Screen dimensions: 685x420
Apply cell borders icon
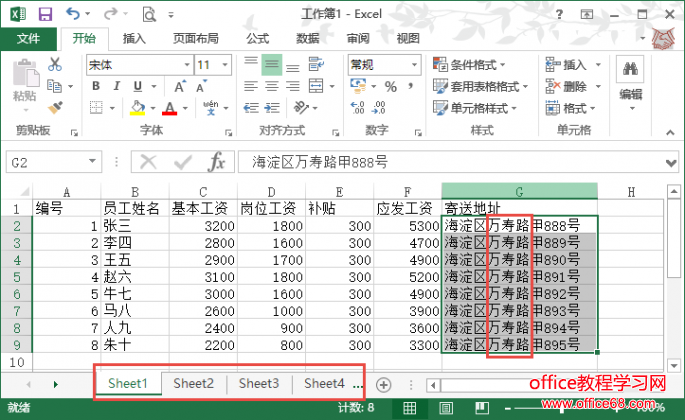(96, 108)
